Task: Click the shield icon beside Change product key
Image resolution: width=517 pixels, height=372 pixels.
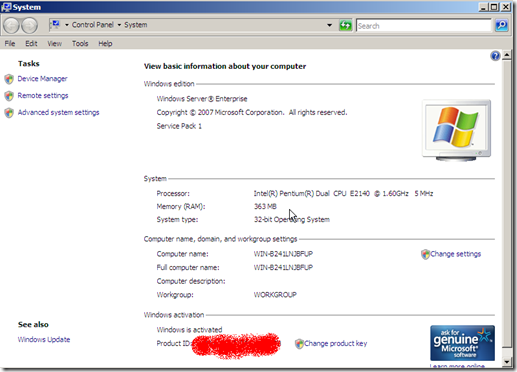Action: tap(299, 344)
